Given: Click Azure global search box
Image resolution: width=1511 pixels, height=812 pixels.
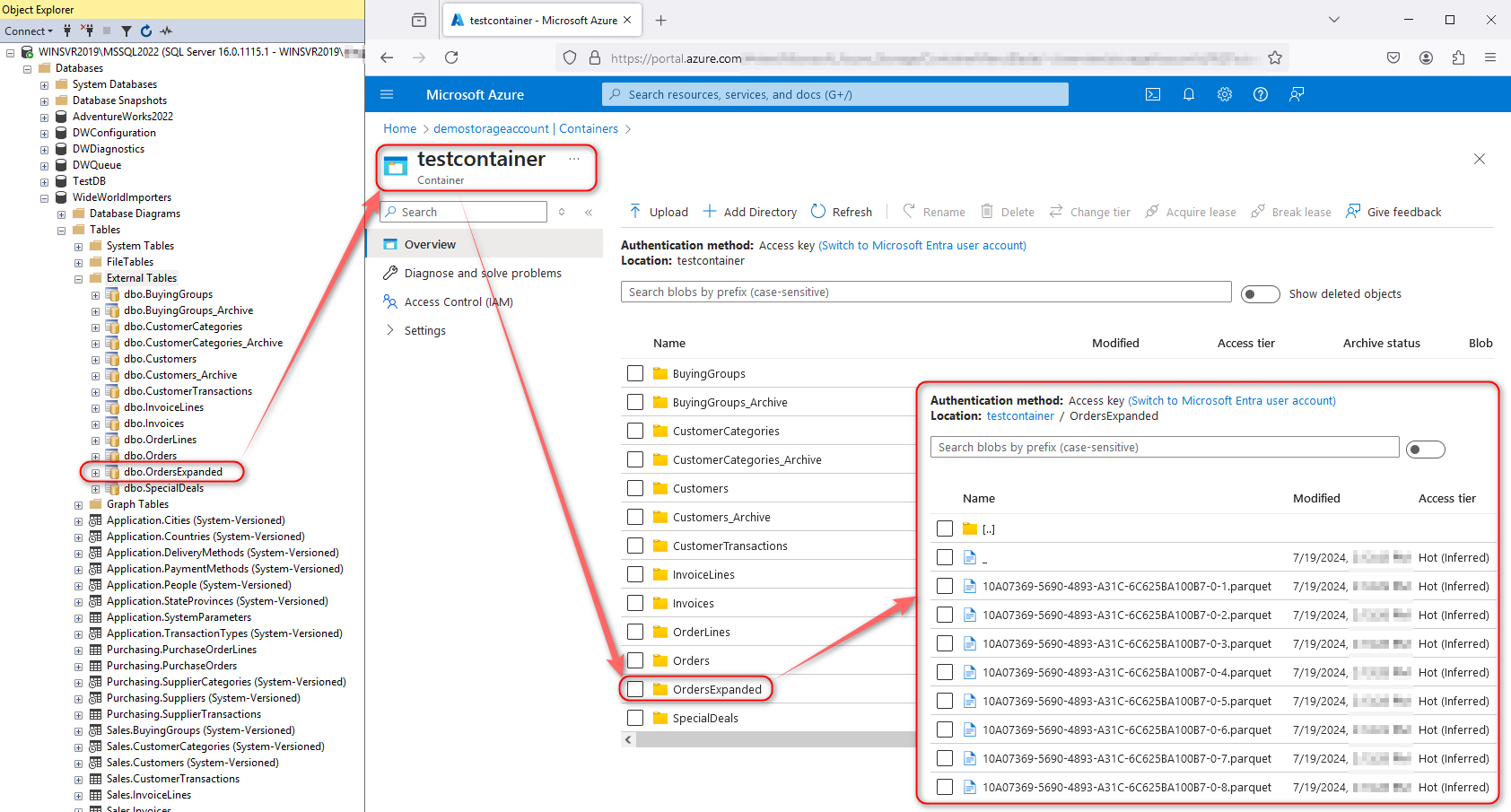Looking at the screenshot, I should (x=835, y=94).
